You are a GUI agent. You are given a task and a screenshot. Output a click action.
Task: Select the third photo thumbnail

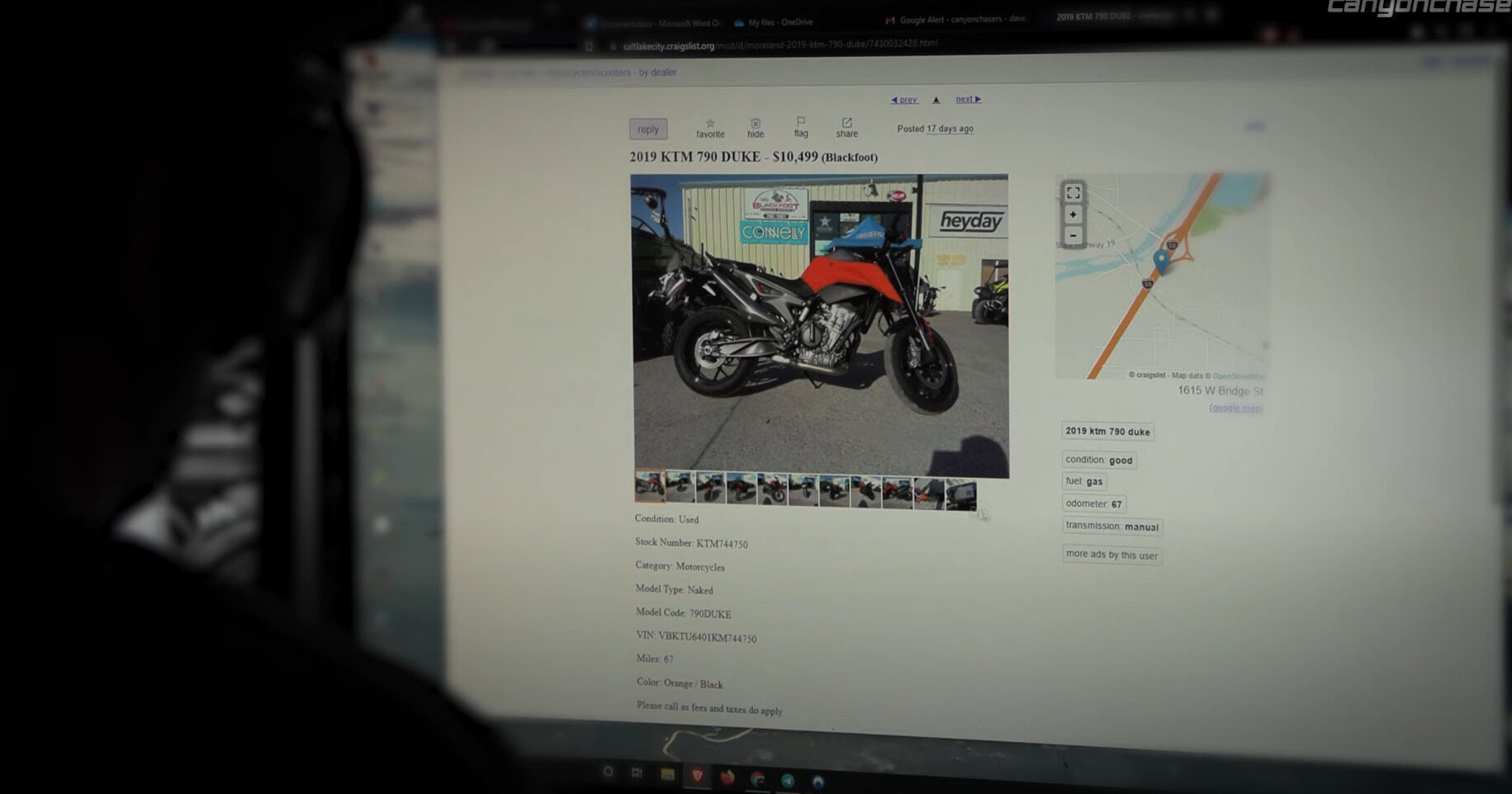tap(710, 488)
